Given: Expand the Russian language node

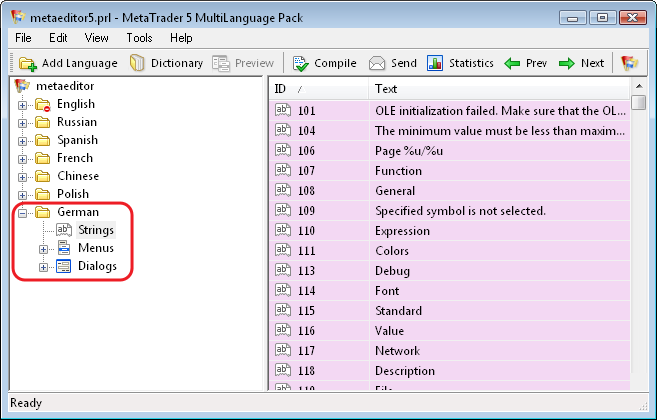Looking at the screenshot, I should (23, 123).
